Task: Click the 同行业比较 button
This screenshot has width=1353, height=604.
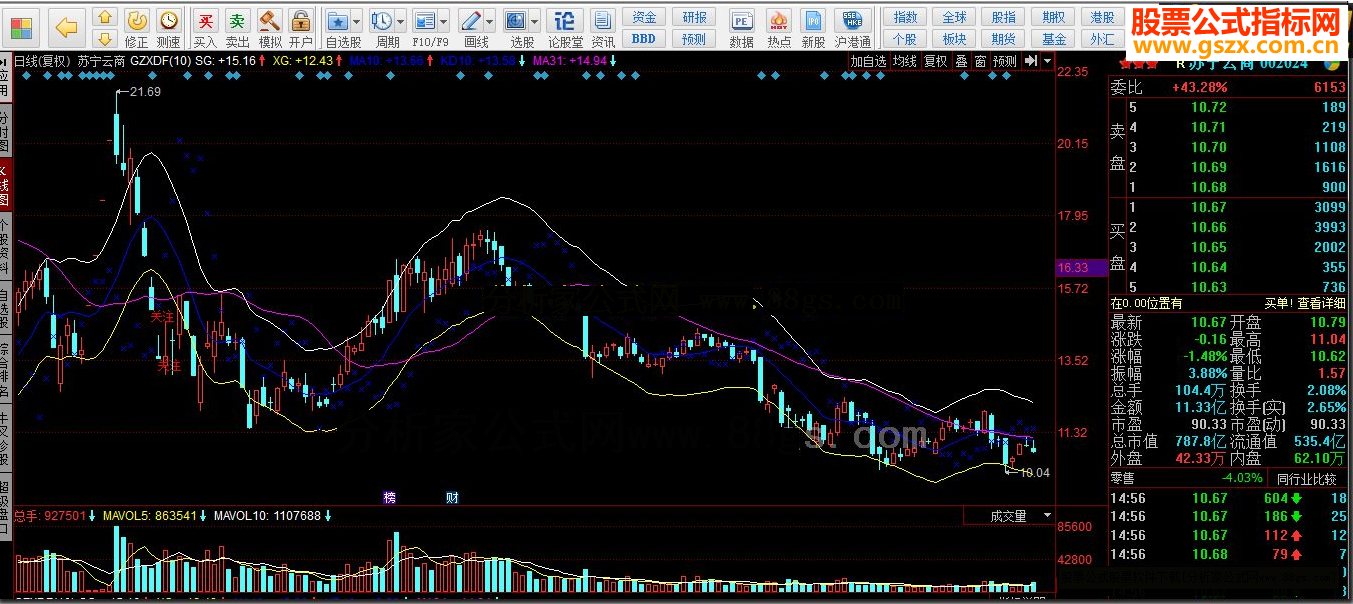Action: click(1306, 478)
